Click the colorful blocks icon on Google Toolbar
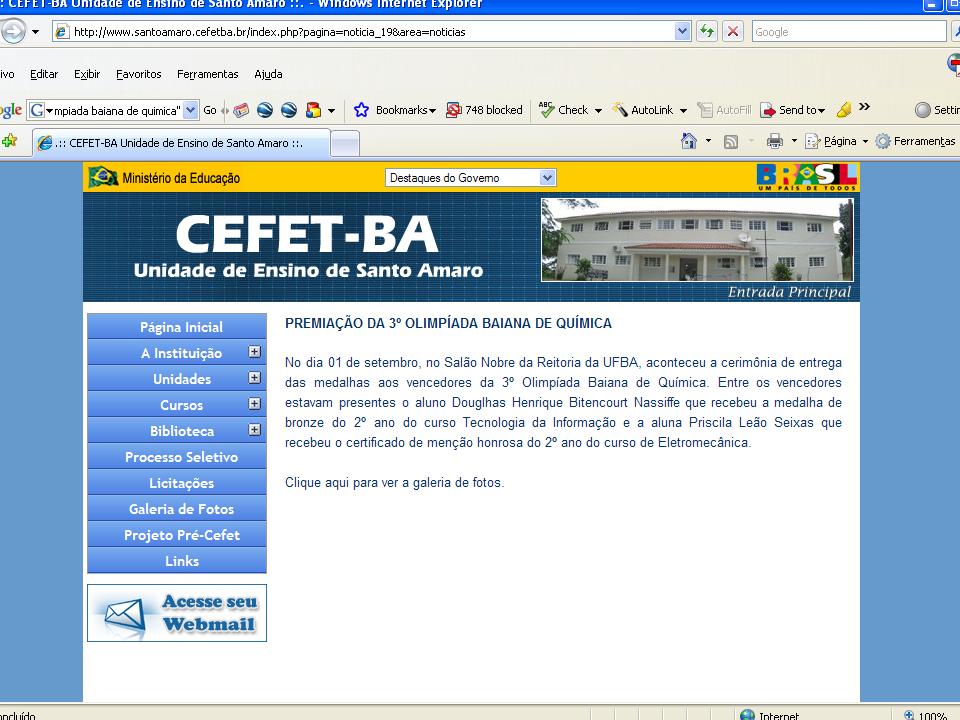 pos(313,110)
